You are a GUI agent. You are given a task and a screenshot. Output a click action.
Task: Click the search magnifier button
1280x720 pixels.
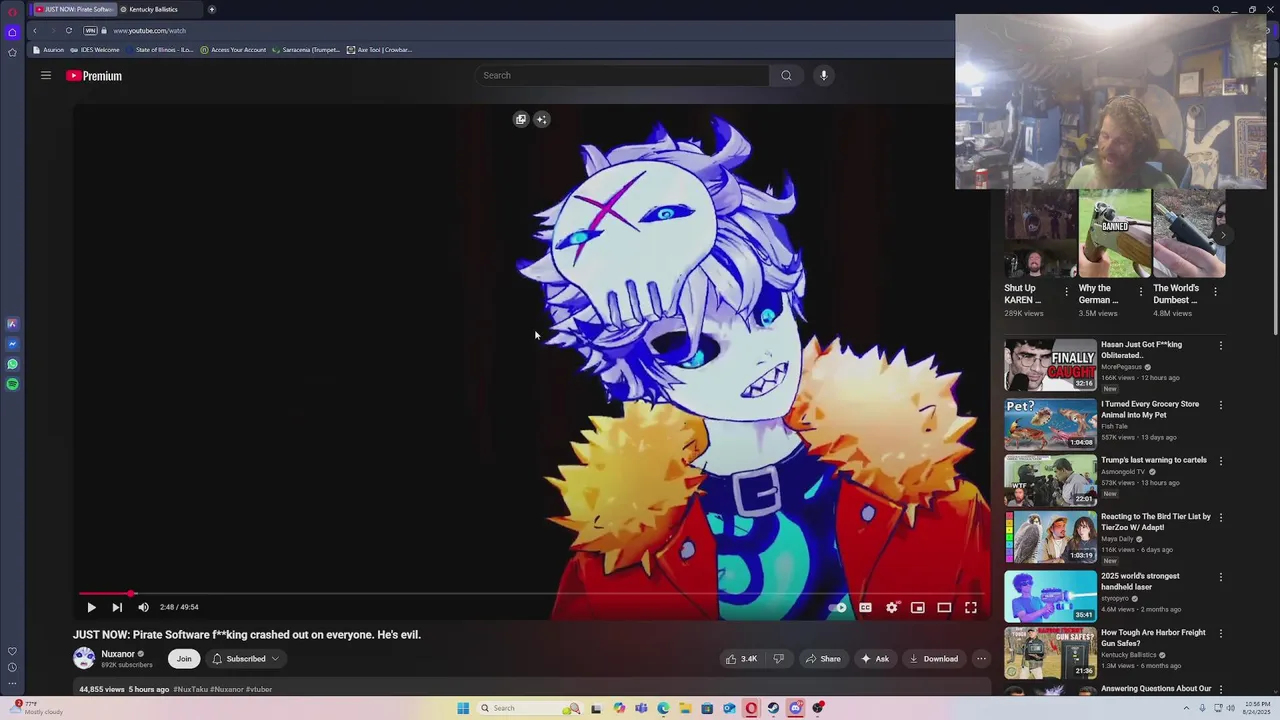click(x=786, y=75)
